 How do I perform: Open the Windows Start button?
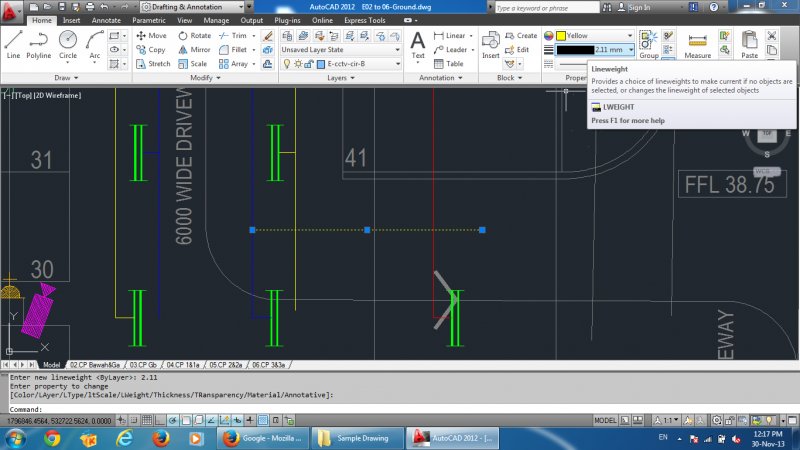tap(16, 438)
